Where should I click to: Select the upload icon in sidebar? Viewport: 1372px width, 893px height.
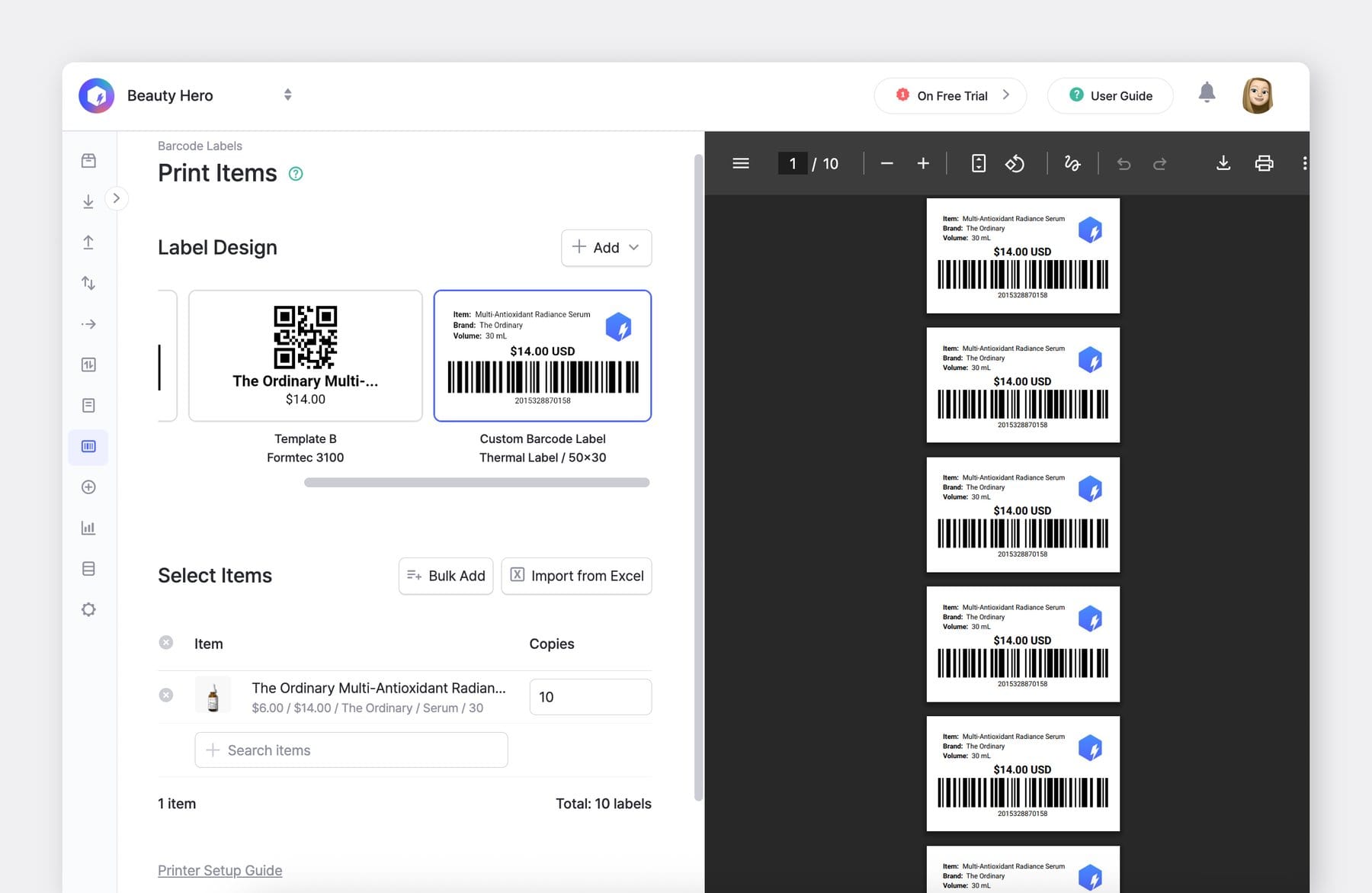coord(88,242)
